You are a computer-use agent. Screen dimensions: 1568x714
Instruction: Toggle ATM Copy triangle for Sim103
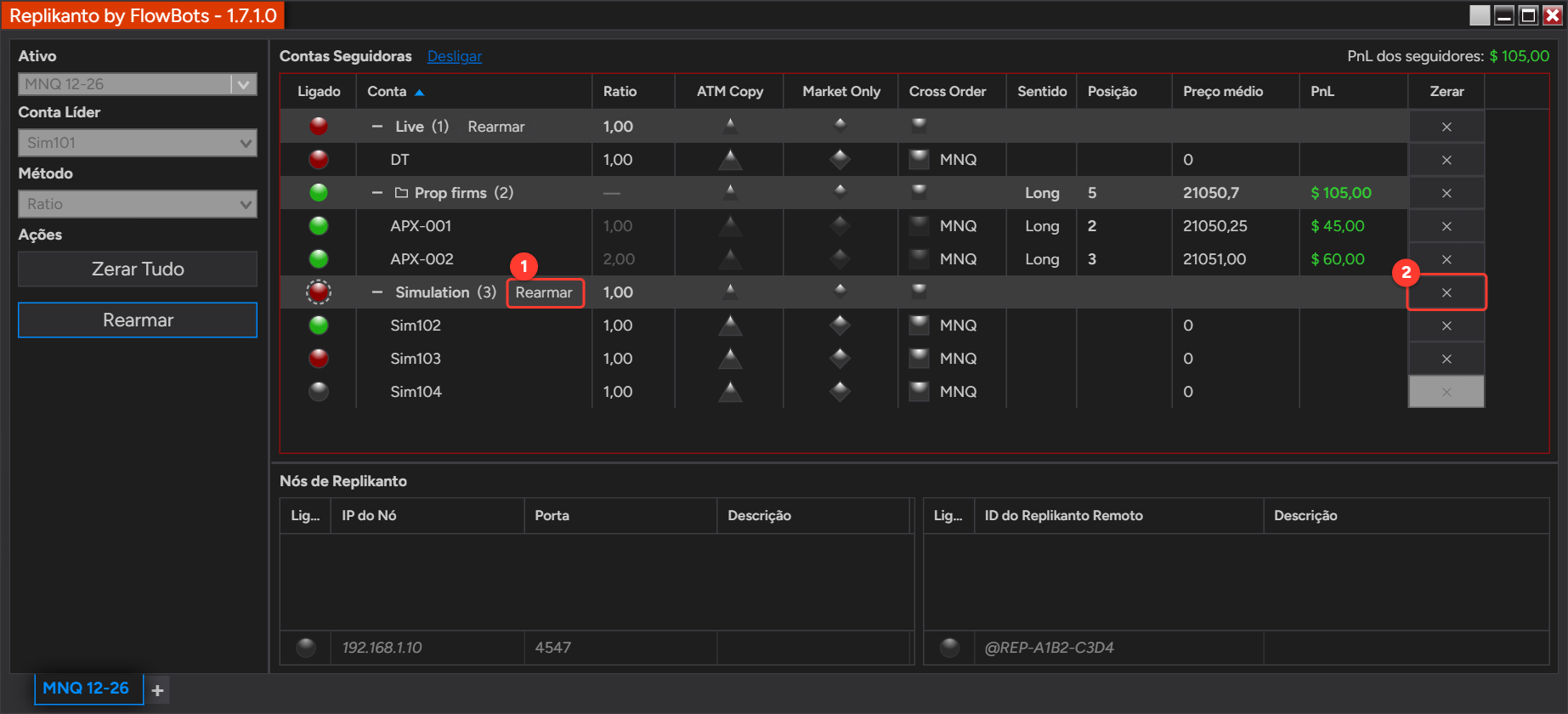tap(730, 358)
